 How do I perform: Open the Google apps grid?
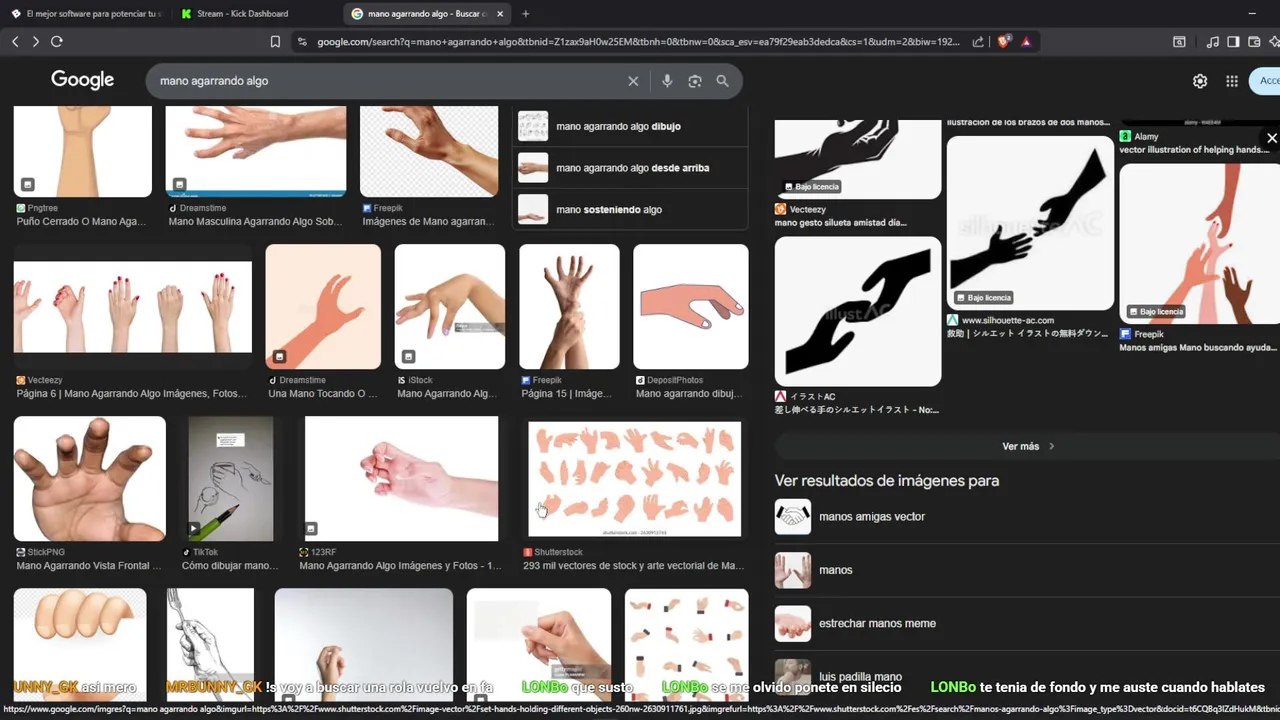click(x=1232, y=81)
